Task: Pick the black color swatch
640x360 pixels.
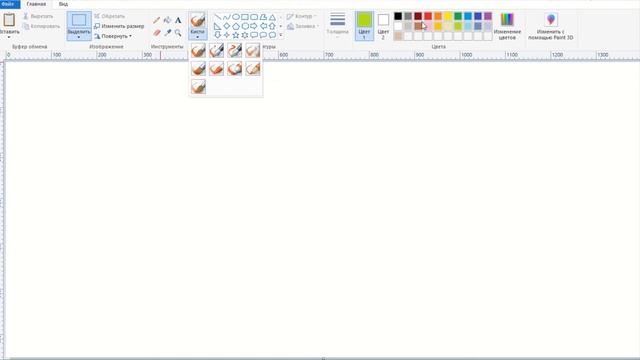Action: click(x=398, y=16)
